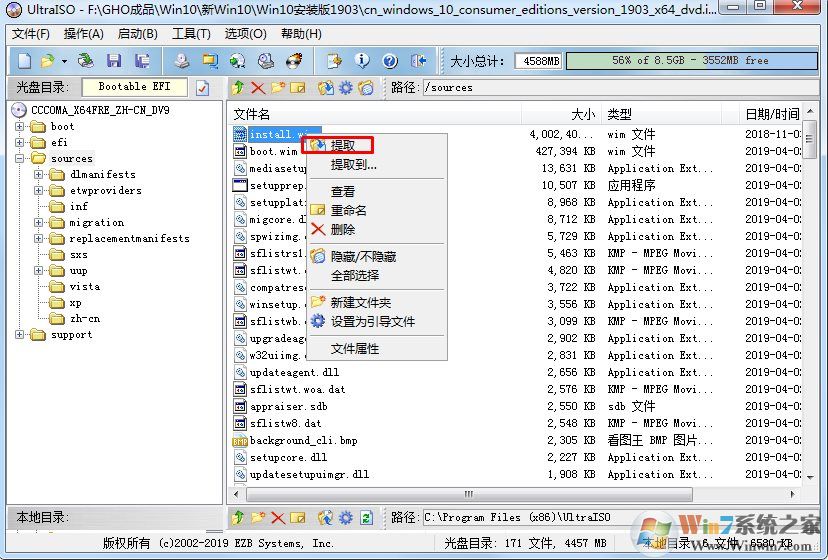Click the 56% of 8.5GB capacity bar
The height and width of the screenshot is (560, 828).
pyautogui.click(x=691, y=61)
